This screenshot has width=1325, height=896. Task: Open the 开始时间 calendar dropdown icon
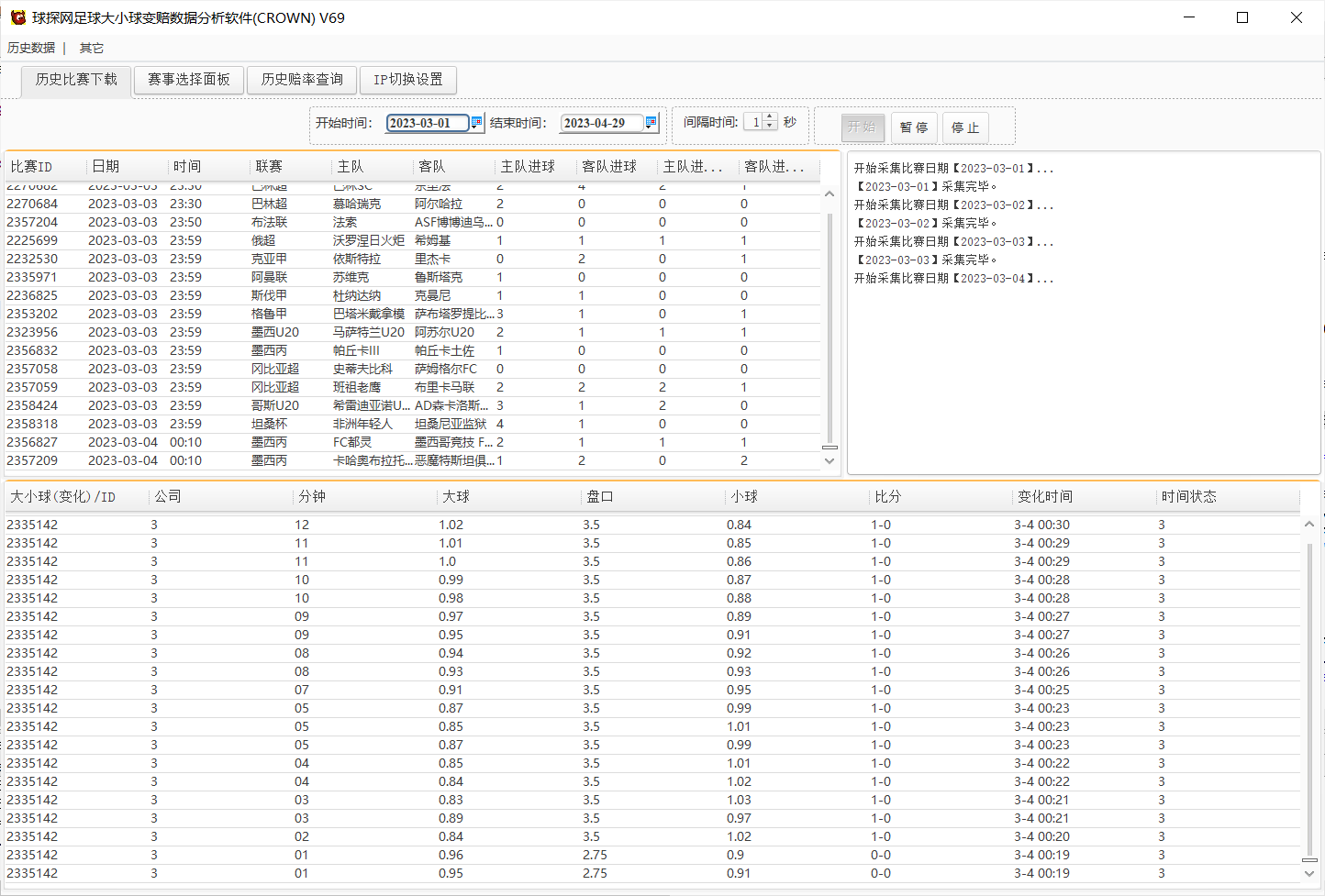click(476, 122)
